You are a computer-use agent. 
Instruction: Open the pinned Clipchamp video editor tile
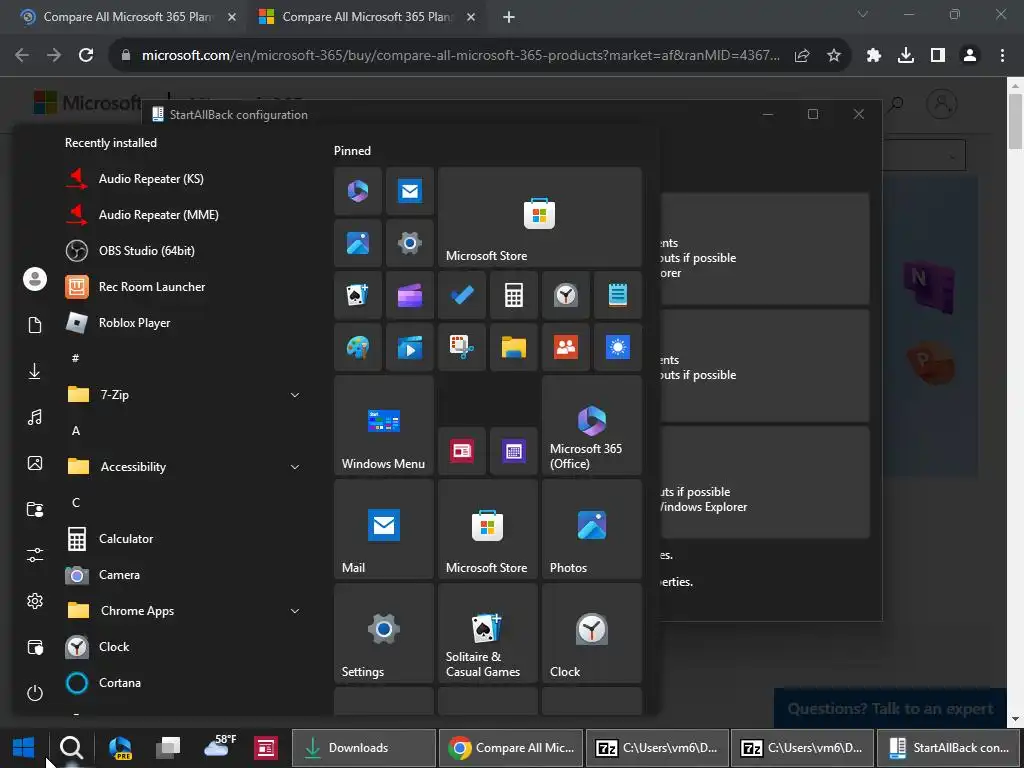[409, 295]
